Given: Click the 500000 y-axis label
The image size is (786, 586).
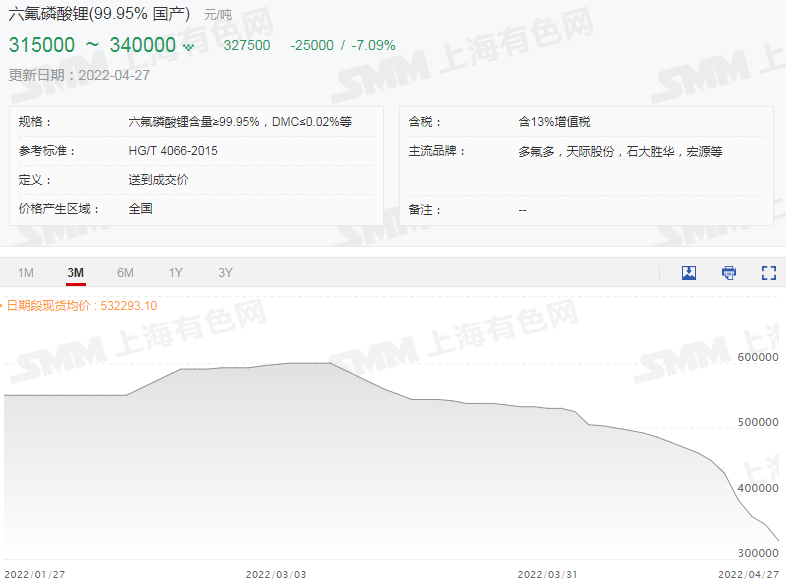Looking at the screenshot, I should pos(757,422).
